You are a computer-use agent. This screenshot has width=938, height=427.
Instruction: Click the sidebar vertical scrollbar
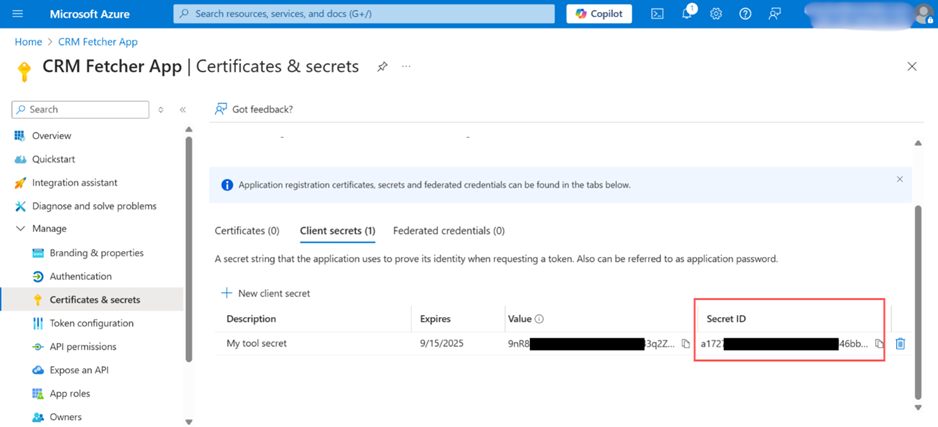189,248
